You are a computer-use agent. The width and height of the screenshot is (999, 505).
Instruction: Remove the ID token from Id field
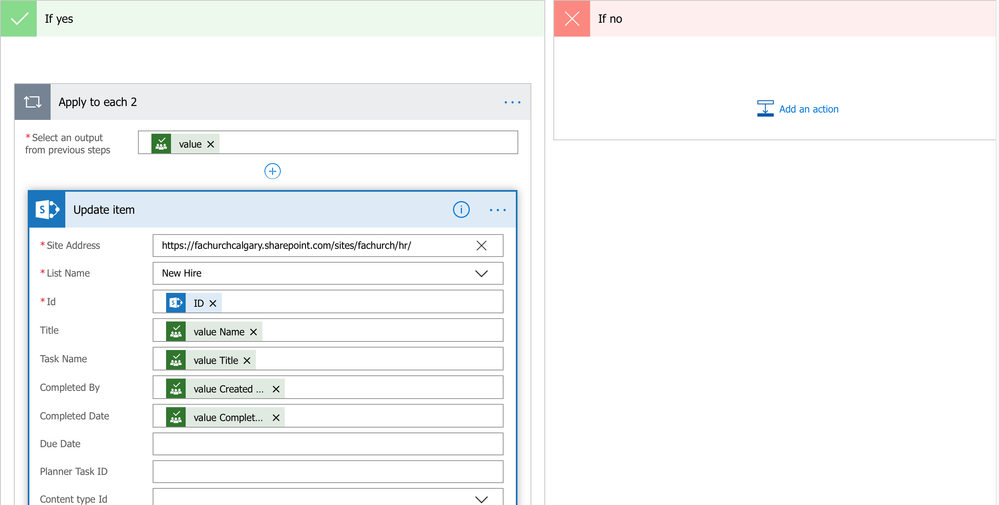tap(213, 303)
